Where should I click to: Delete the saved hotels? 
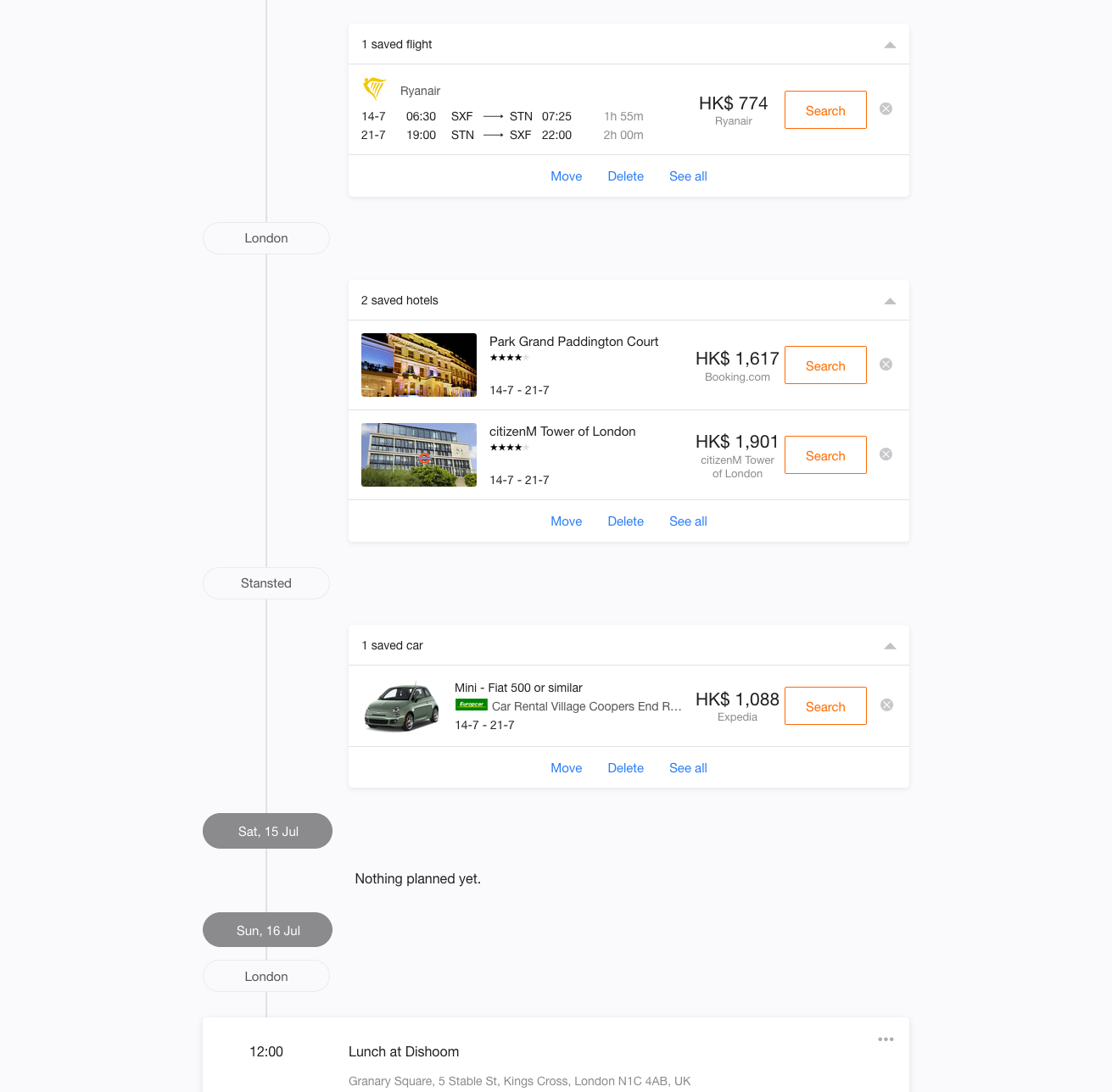[x=626, y=521]
